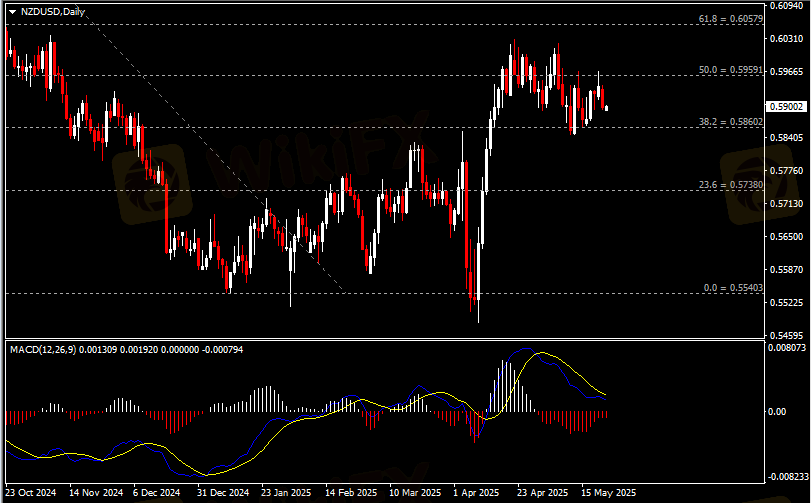Click the 10 Mar 2025 date marker
This screenshot has height=503, width=811.
414,493
